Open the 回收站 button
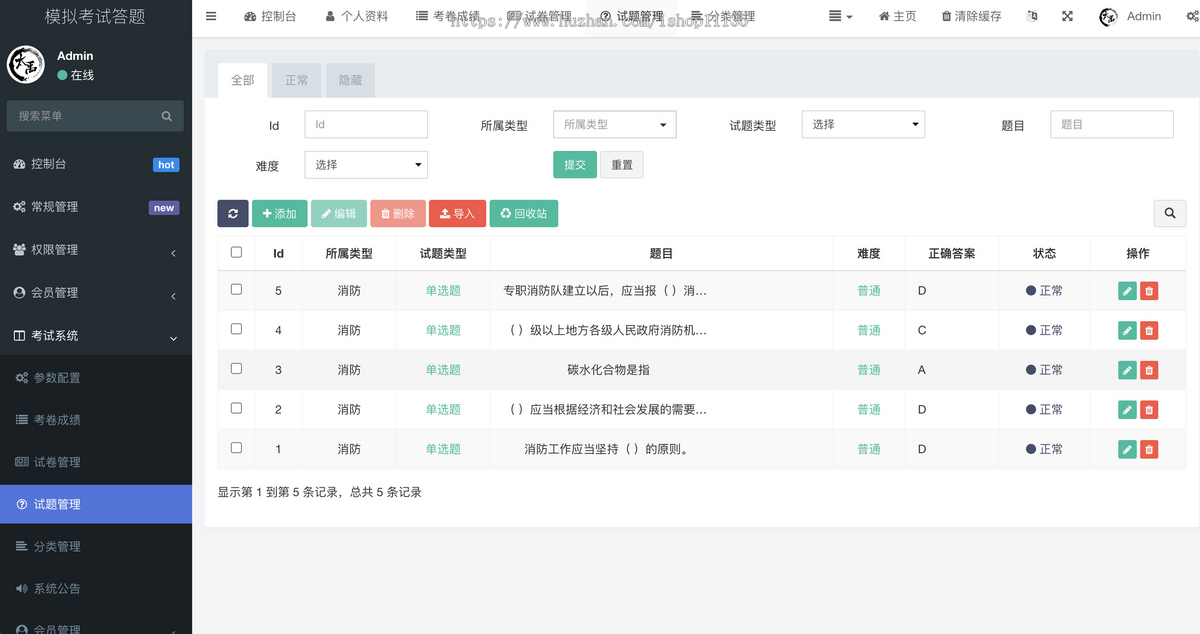This screenshot has height=634, width=1200. [x=524, y=213]
